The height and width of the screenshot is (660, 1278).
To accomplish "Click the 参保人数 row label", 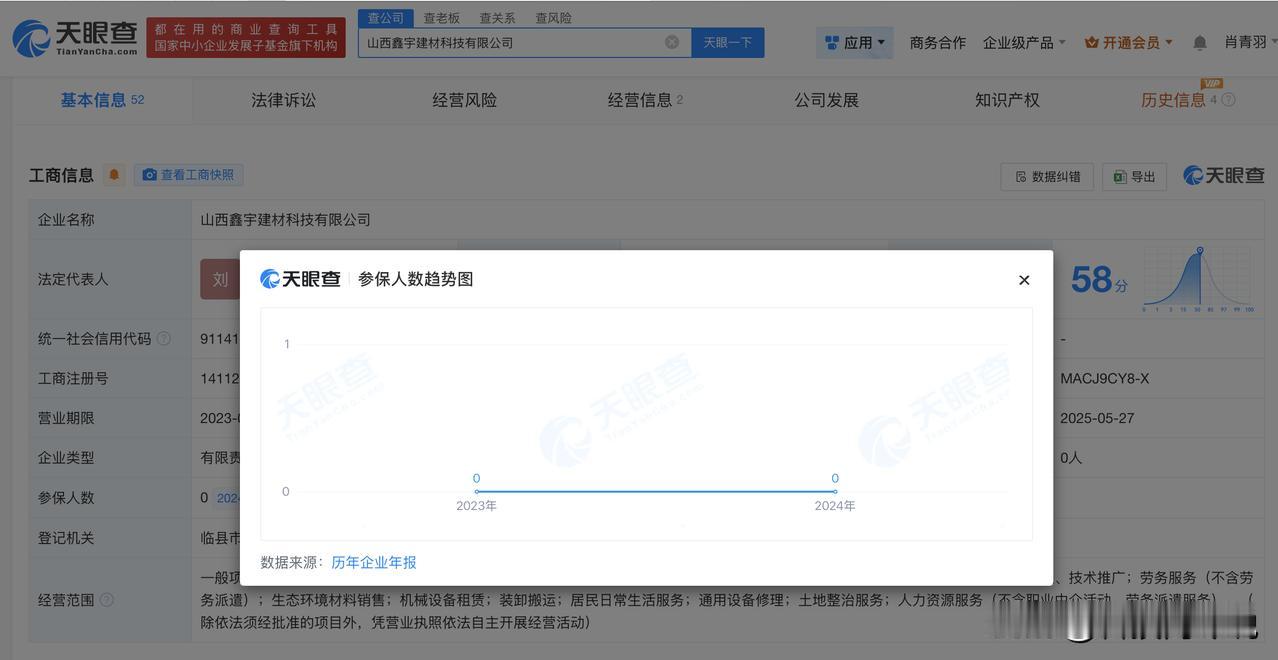I will click(x=66, y=497).
